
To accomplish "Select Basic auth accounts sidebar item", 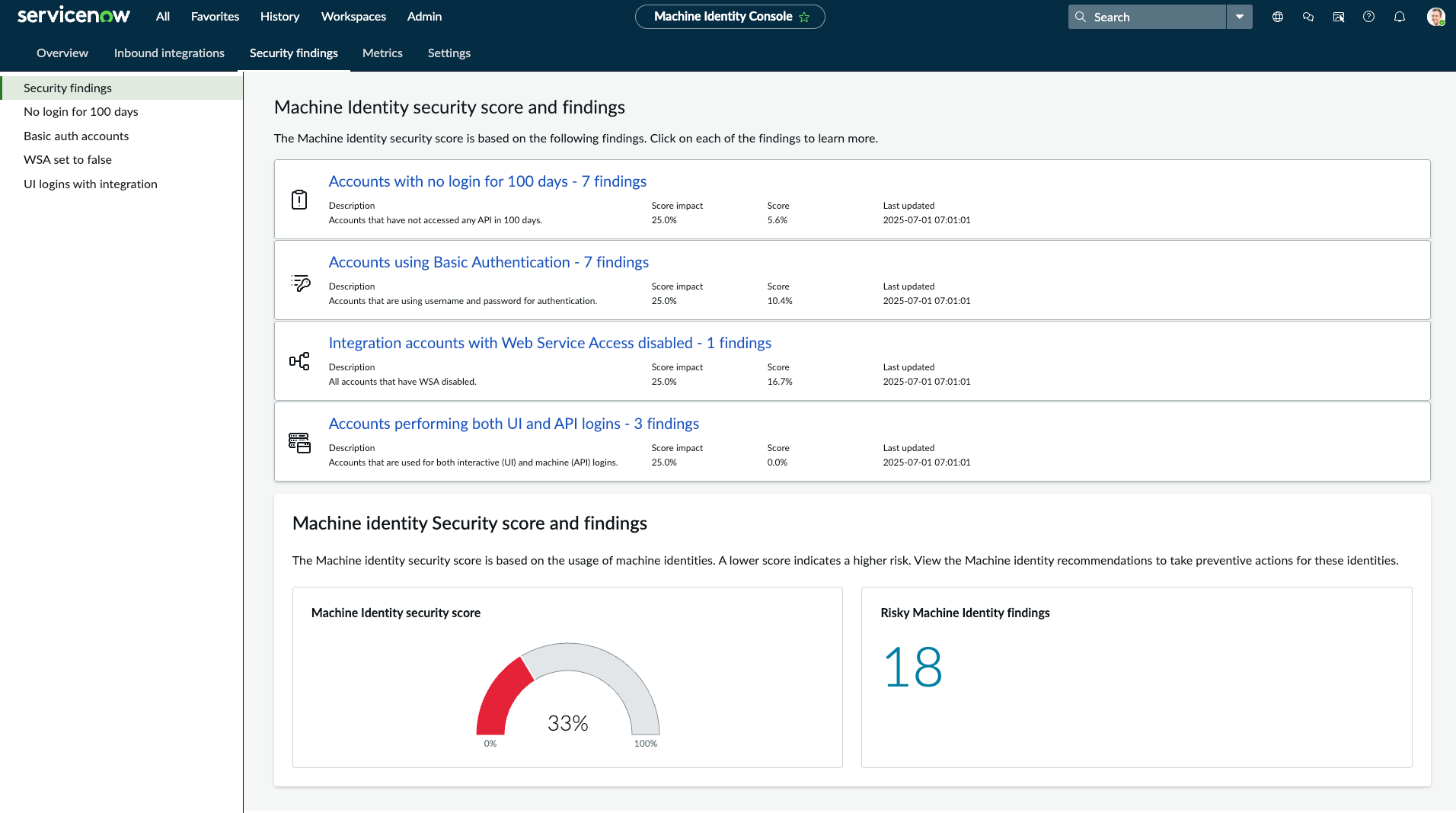I will 122,136.
